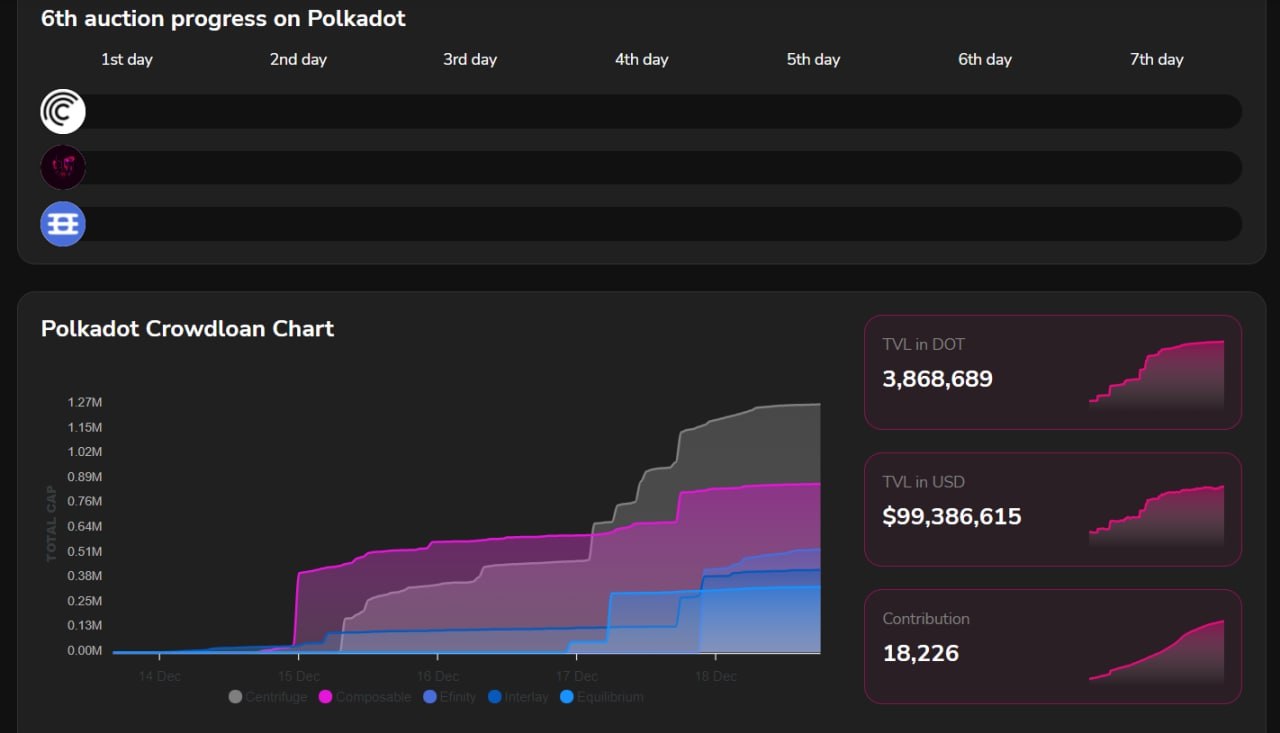Viewport: 1280px width, 733px height.
Task: Click the '1st day' label
Action: tap(127, 59)
